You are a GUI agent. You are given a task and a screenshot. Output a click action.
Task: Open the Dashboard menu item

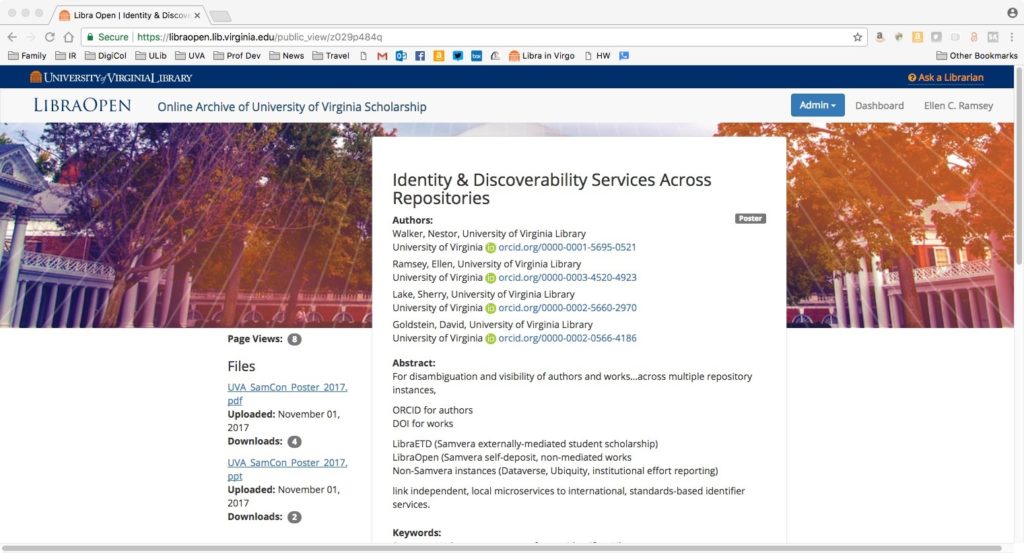coord(879,106)
